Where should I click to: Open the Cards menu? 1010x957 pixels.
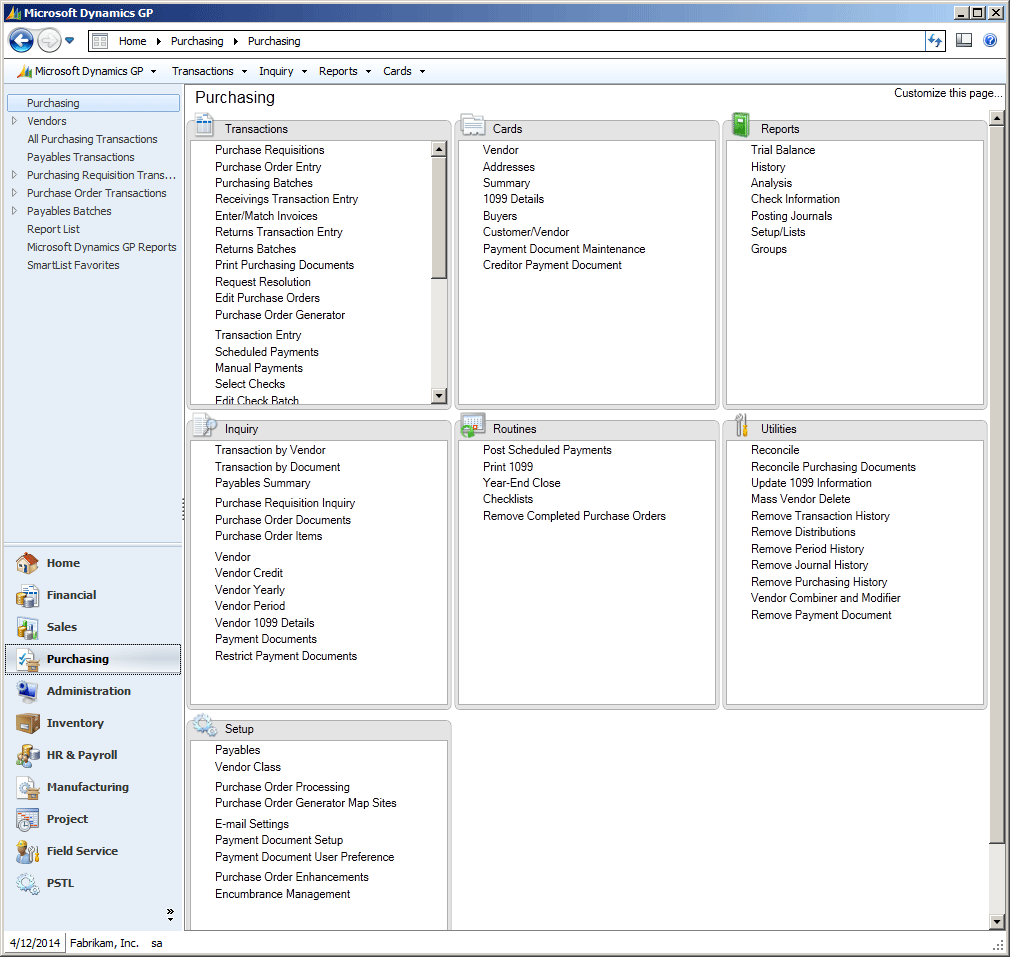(404, 71)
